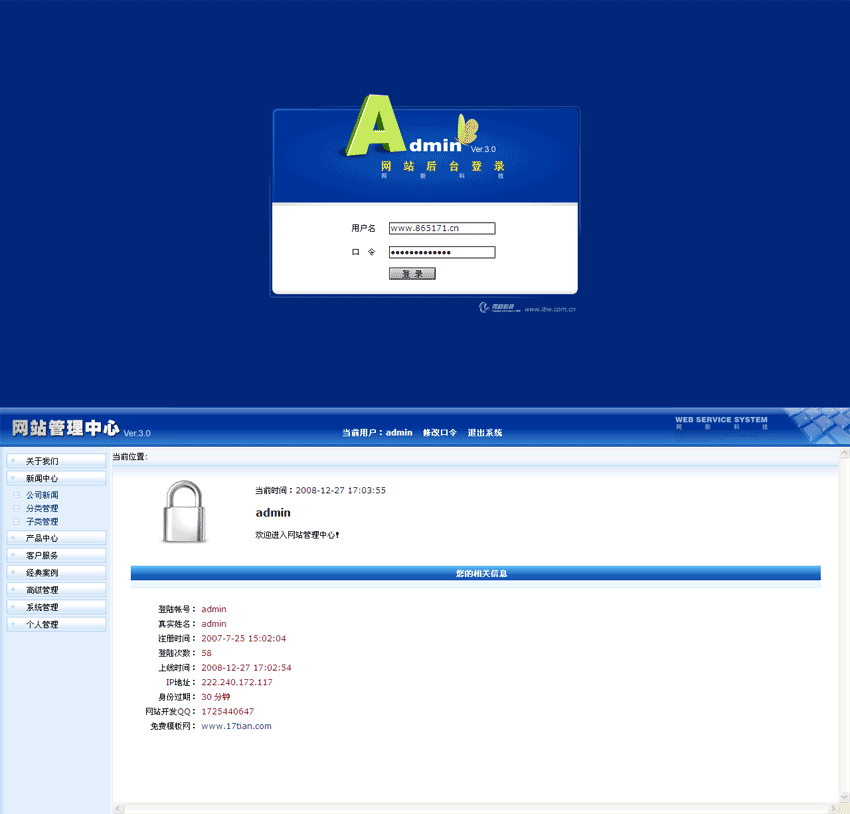Click the 修改口令 link in header
The width and height of the screenshot is (850, 814).
click(x=439, y=433)
